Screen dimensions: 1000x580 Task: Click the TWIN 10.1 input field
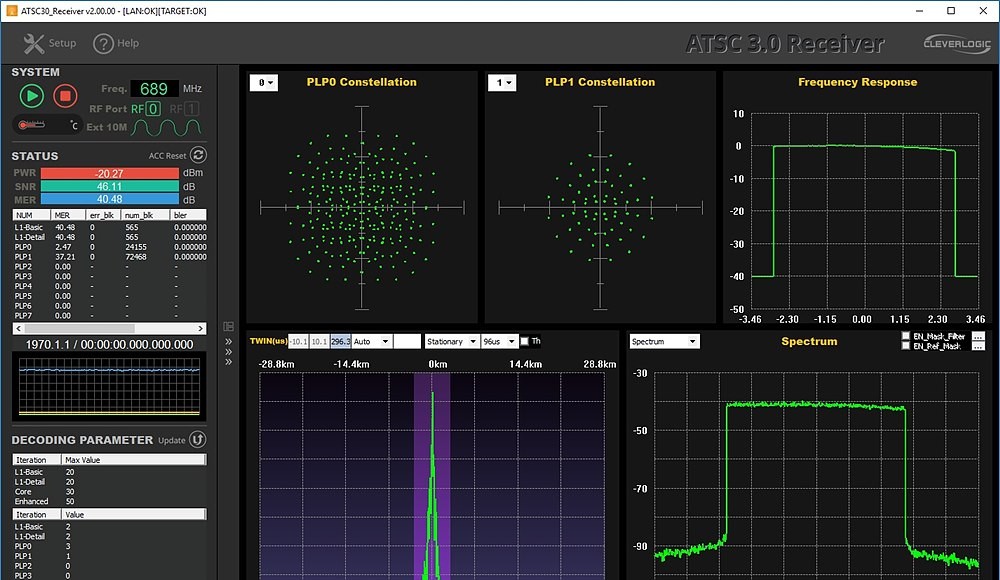[320, 342]
